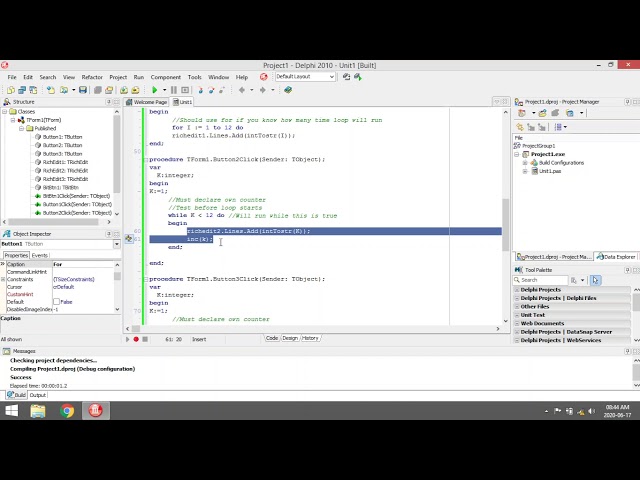Pin the Project Manager panel pushpin

pos(627,102)
